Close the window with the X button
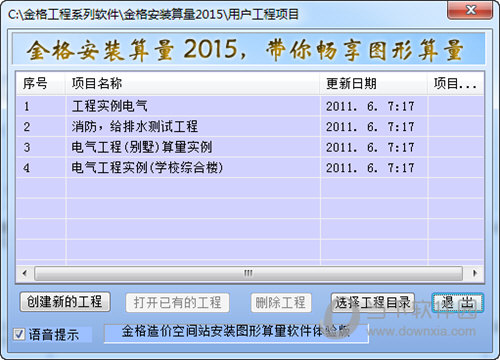500x360 pixels. click(470, 10)
